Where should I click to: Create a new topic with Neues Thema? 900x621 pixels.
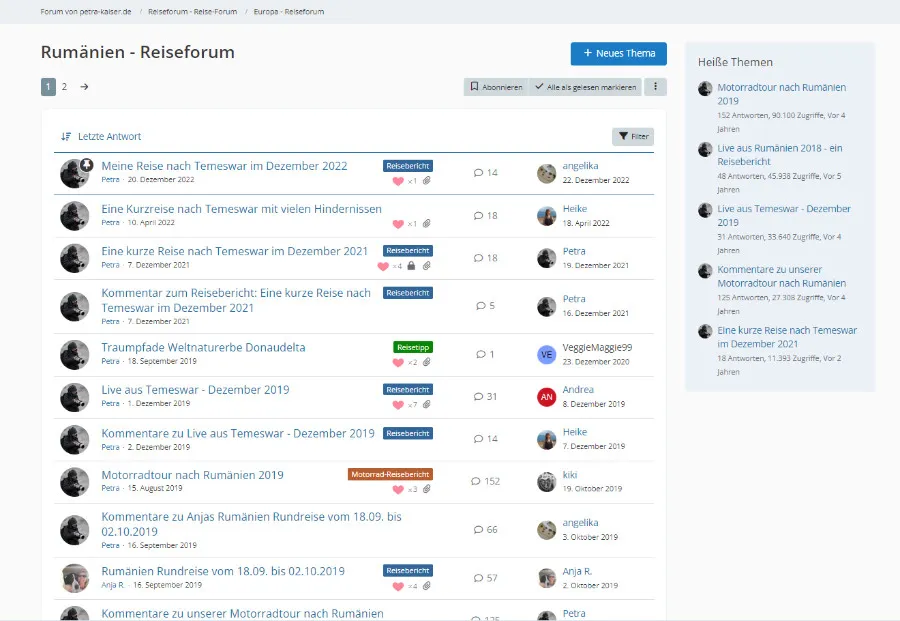click(618, 54)
